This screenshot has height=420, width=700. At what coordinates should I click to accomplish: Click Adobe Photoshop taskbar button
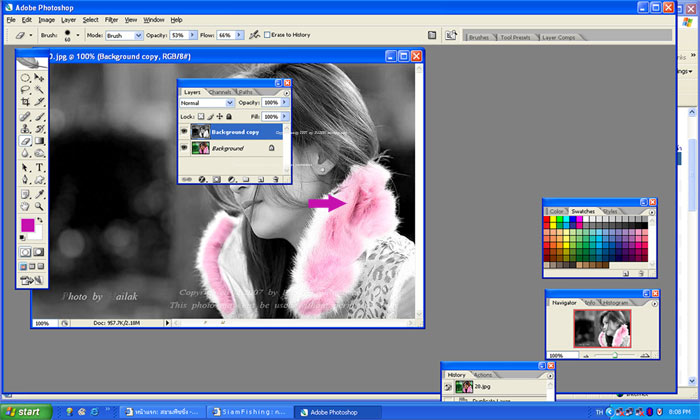(338, 412)
